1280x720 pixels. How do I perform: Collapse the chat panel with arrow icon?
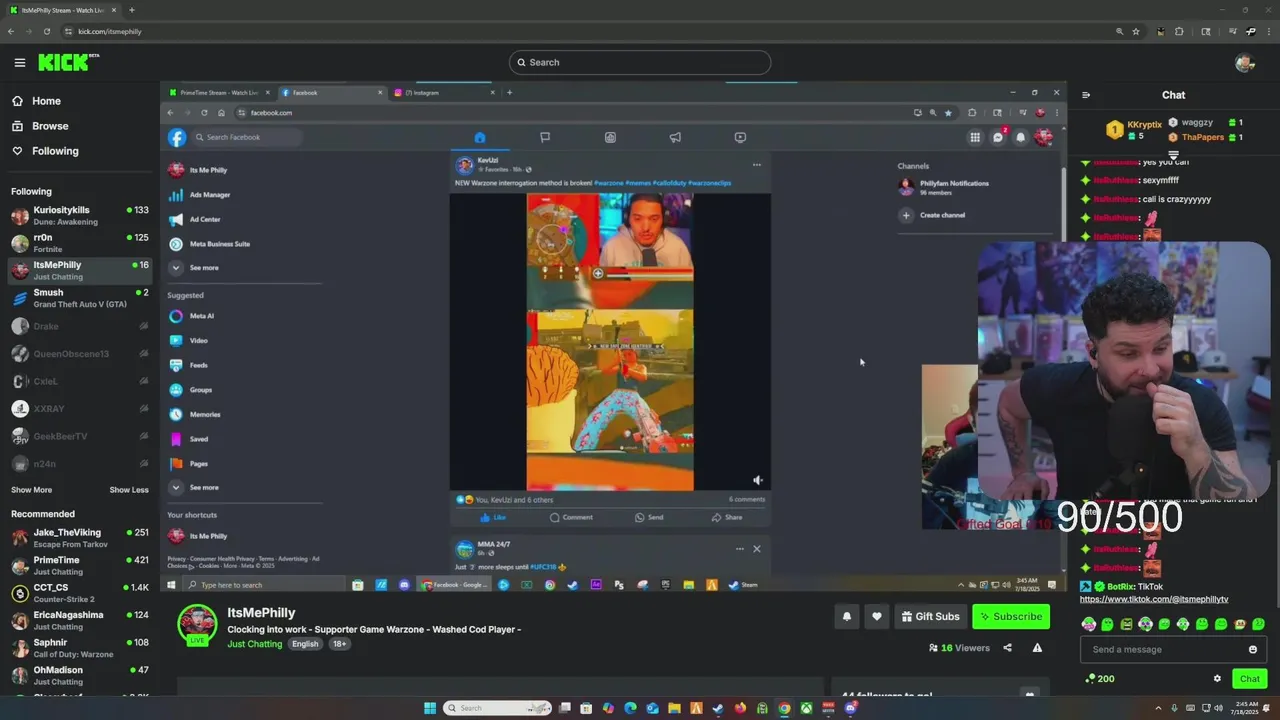coord(1086,95)
